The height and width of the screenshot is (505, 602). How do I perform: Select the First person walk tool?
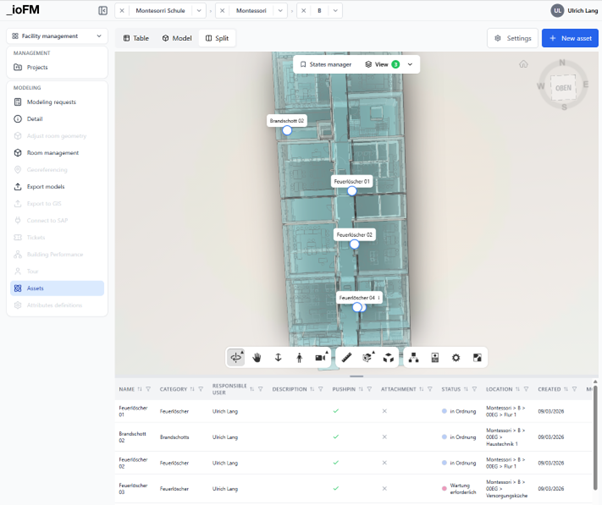(x=299, y=357)
